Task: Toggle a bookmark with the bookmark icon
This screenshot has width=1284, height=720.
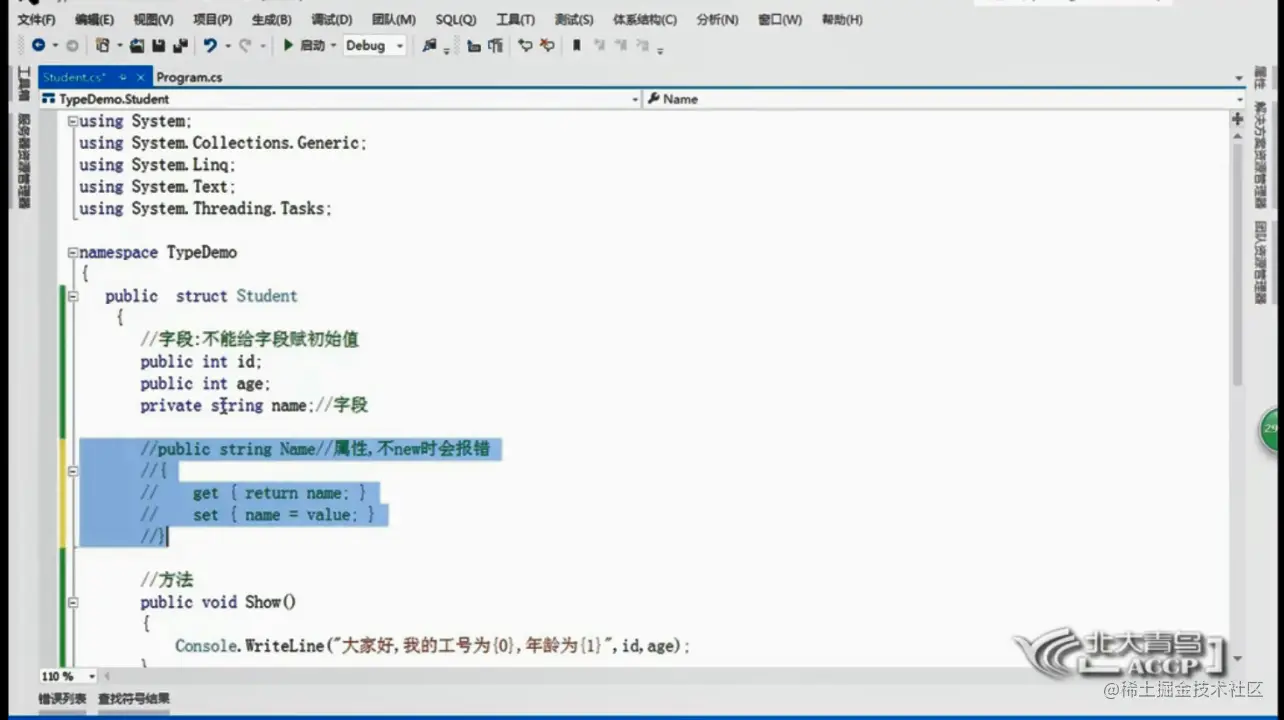Action: pyautogui.click(x=577, y=46)
